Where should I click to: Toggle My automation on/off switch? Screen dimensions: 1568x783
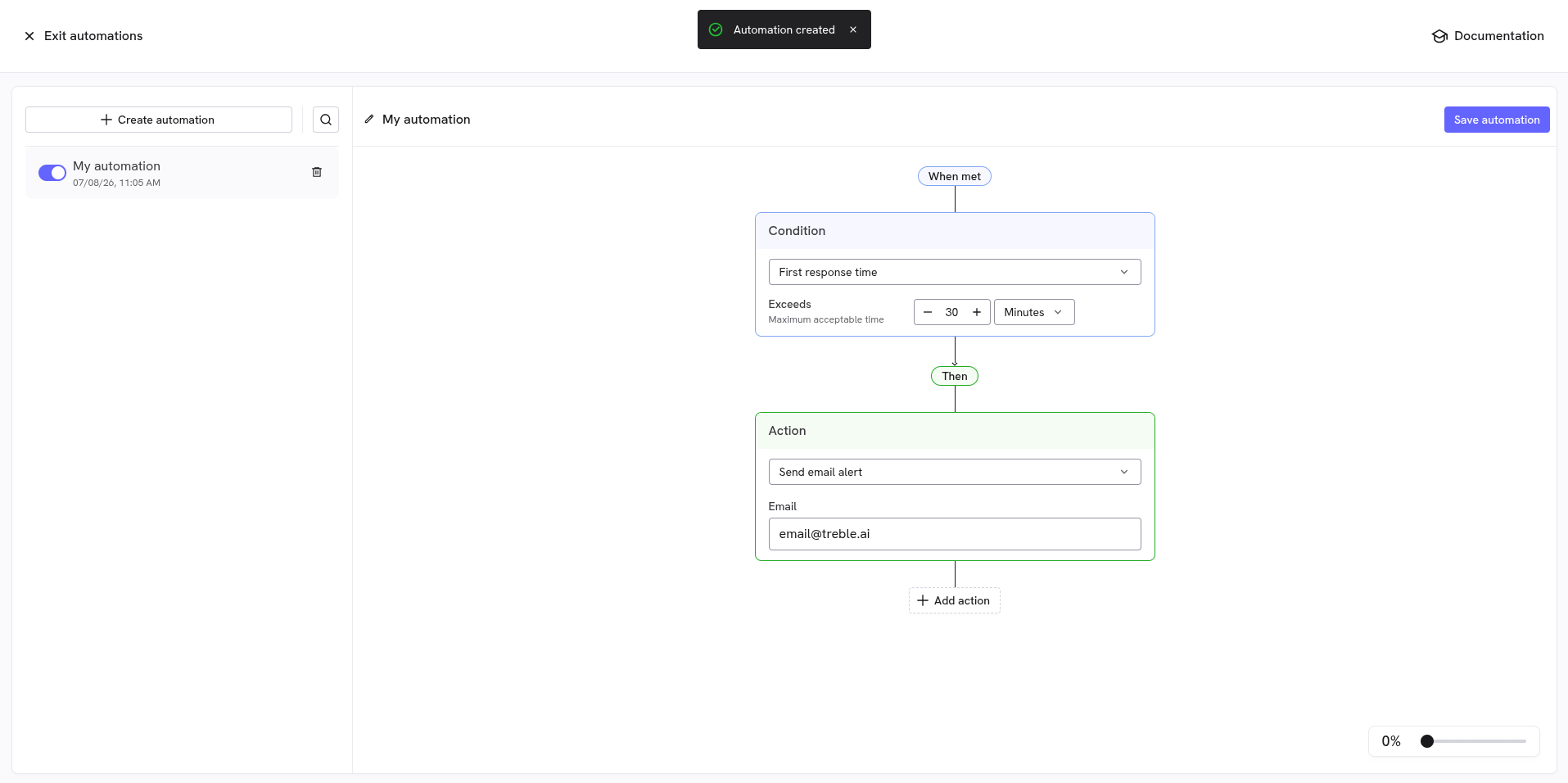[52, 173]
